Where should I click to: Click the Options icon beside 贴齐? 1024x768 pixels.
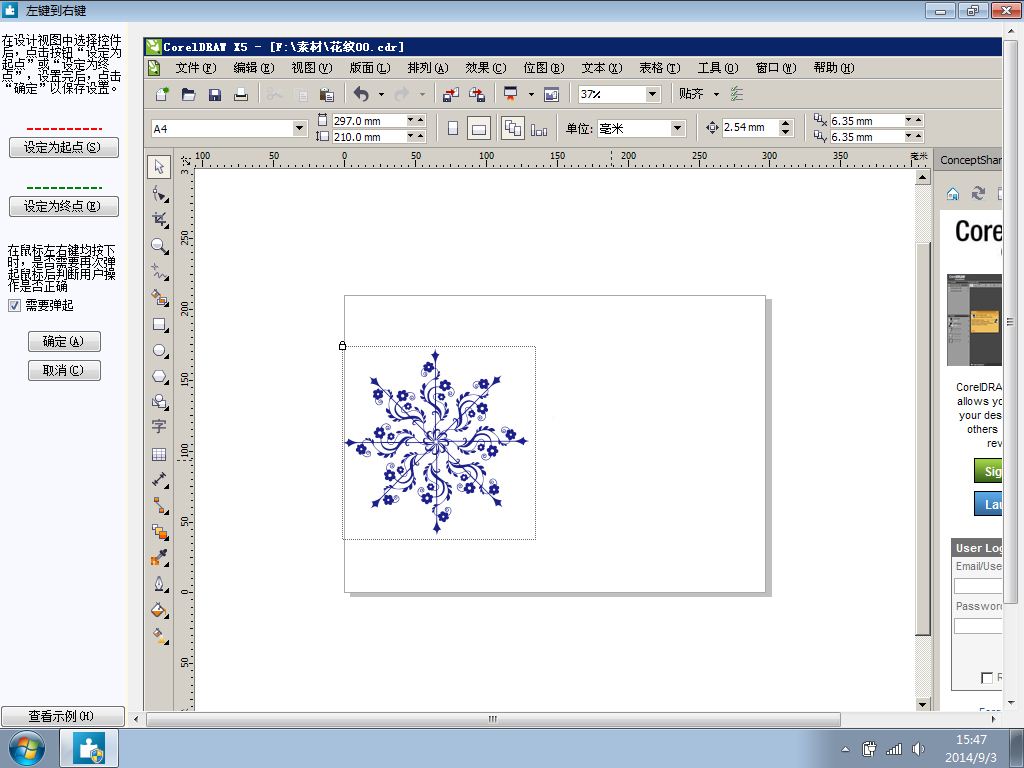pyautogui.click(x=737, y=94)
